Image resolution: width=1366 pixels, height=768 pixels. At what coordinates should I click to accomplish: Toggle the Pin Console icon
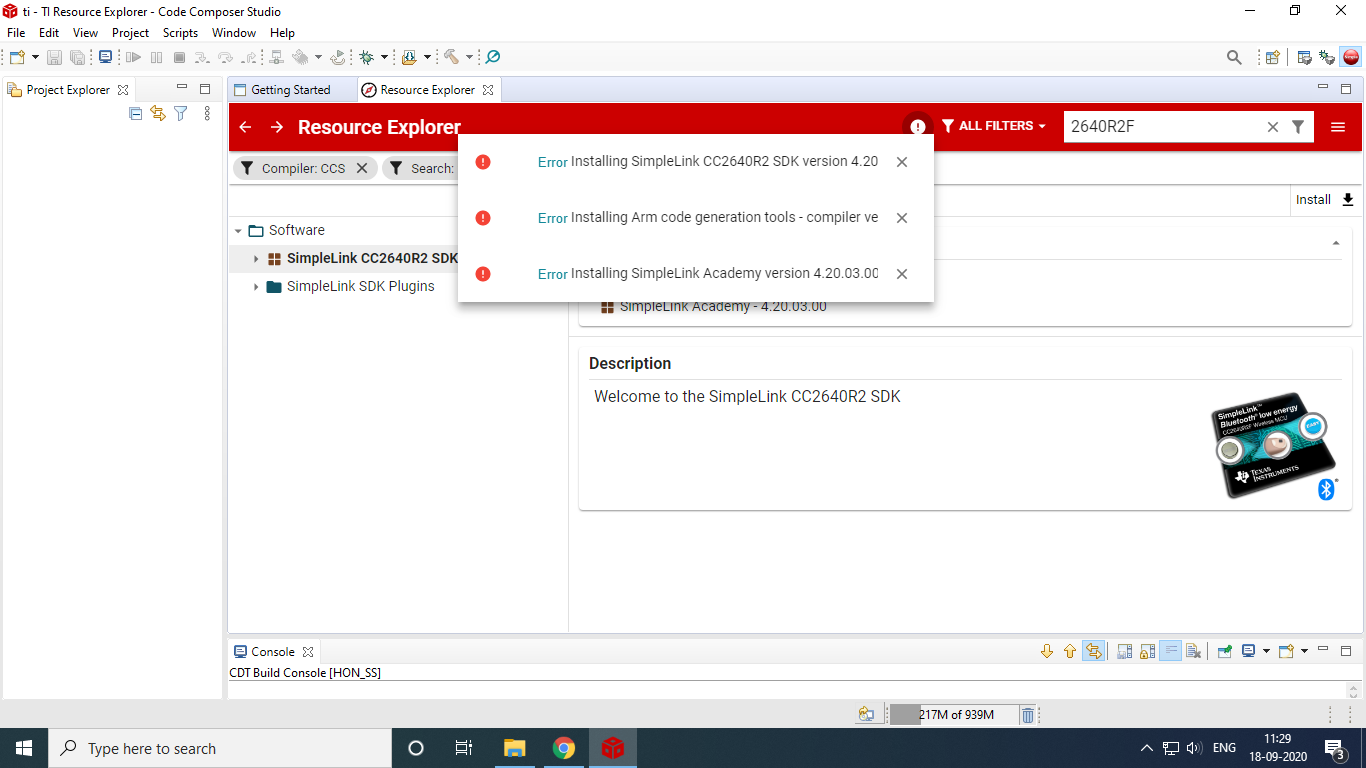click(1224, 652)
